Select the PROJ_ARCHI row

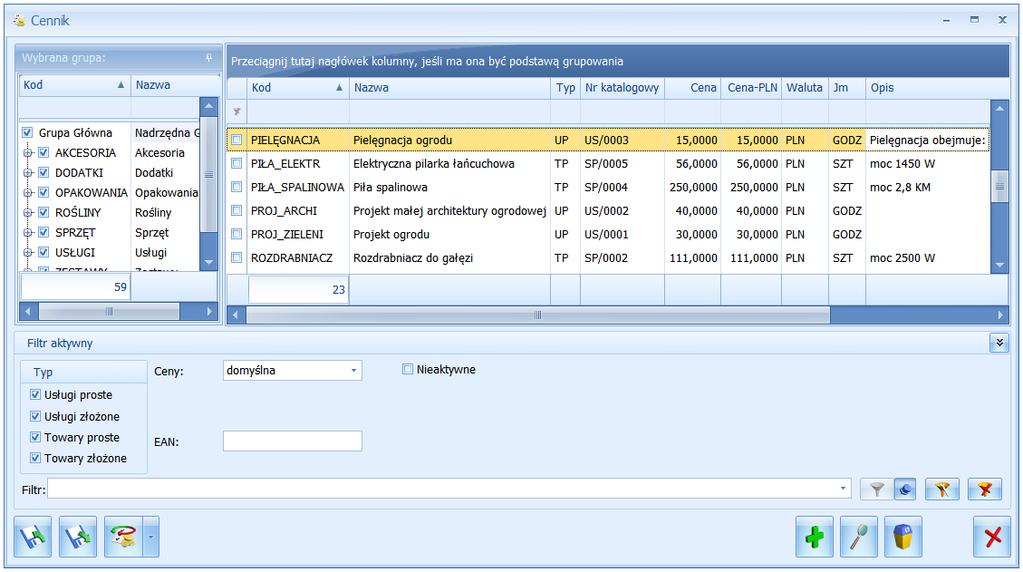608,211
